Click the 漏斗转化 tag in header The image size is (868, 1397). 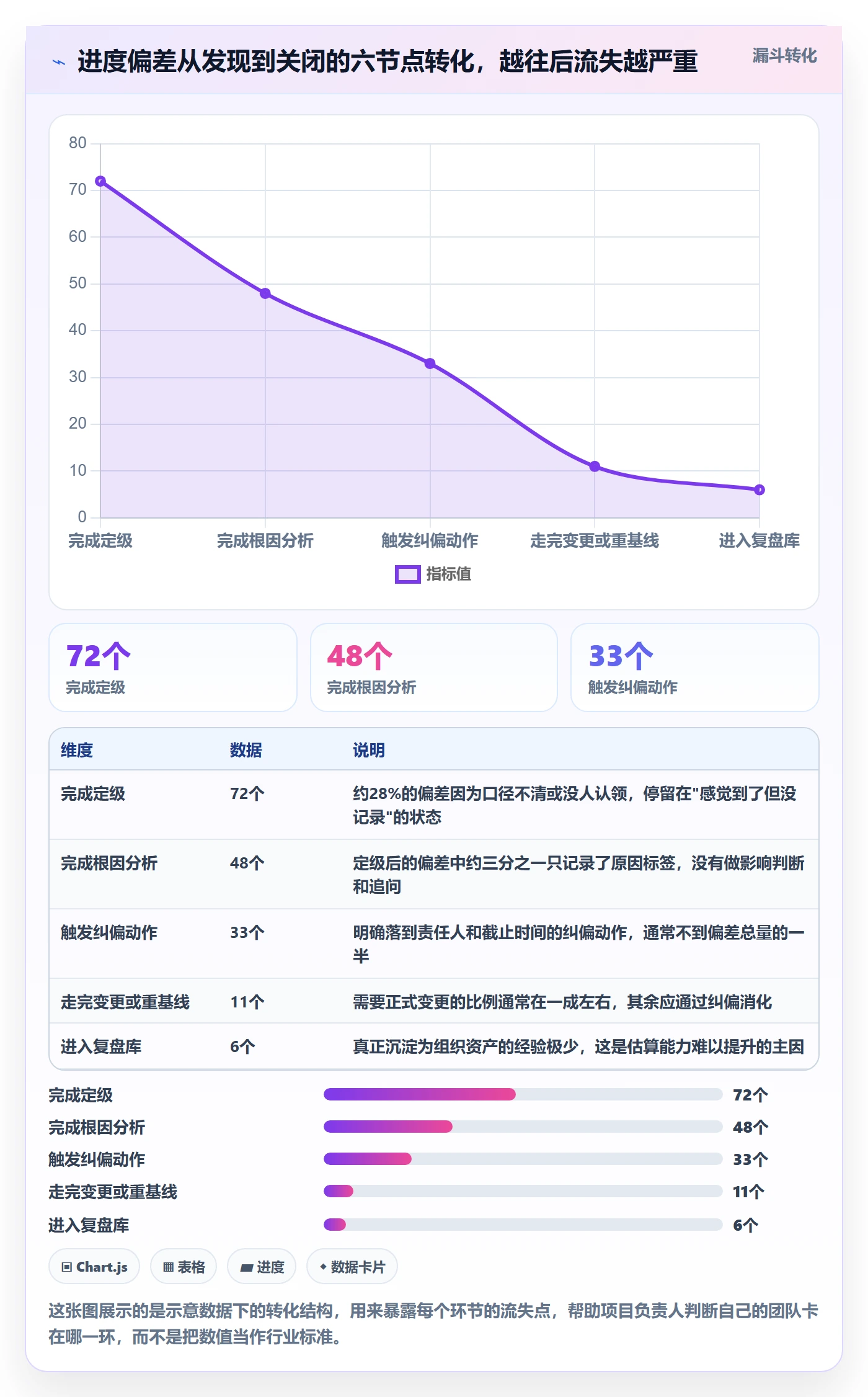tap(784, 56)
